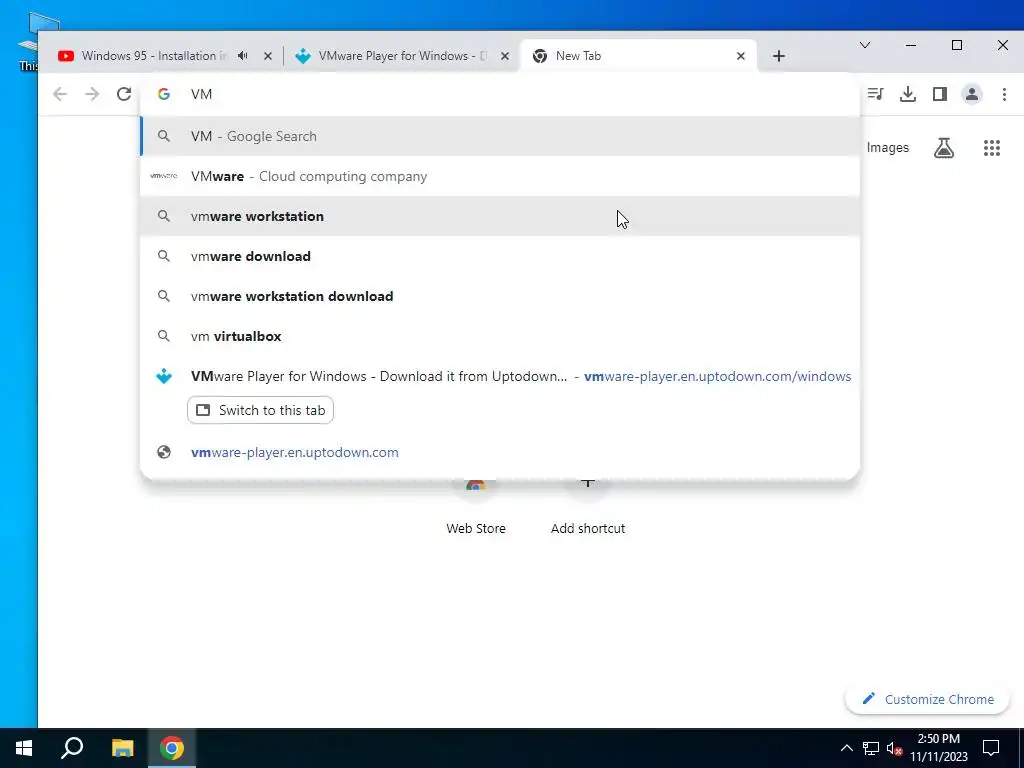The image size is (1024, 768).
Task: Select 'vmware download' suggestion
Action: click(x=500, y=256)
